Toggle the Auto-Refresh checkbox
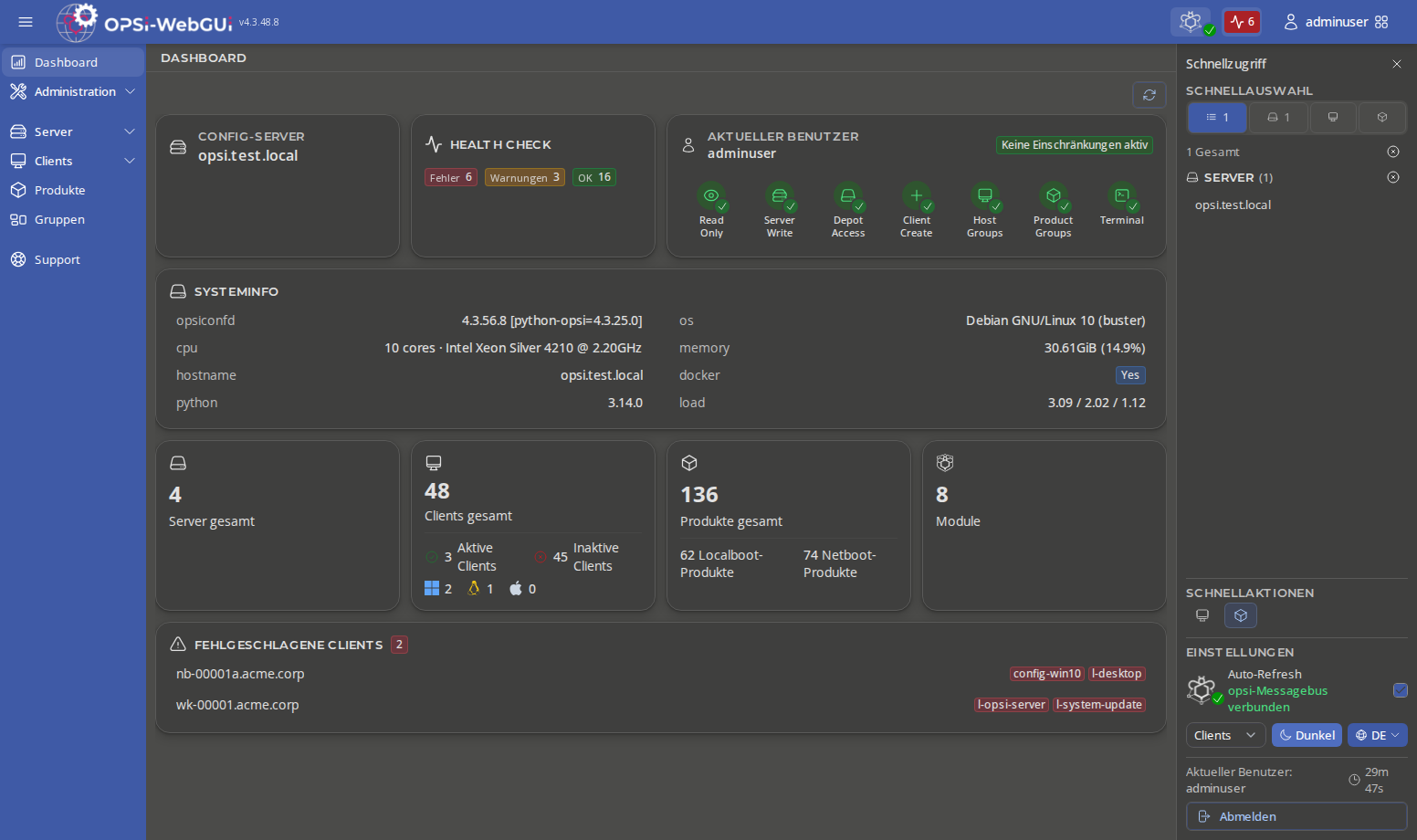Viewport: 1417px width, 840px height. 1401,690
